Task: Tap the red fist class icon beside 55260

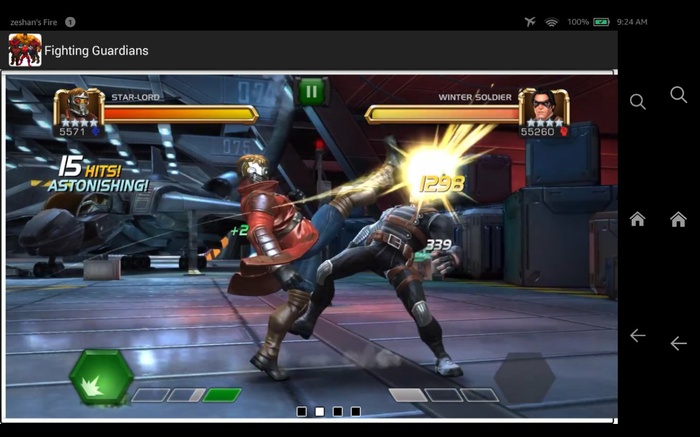Action: tap(563, 132)
